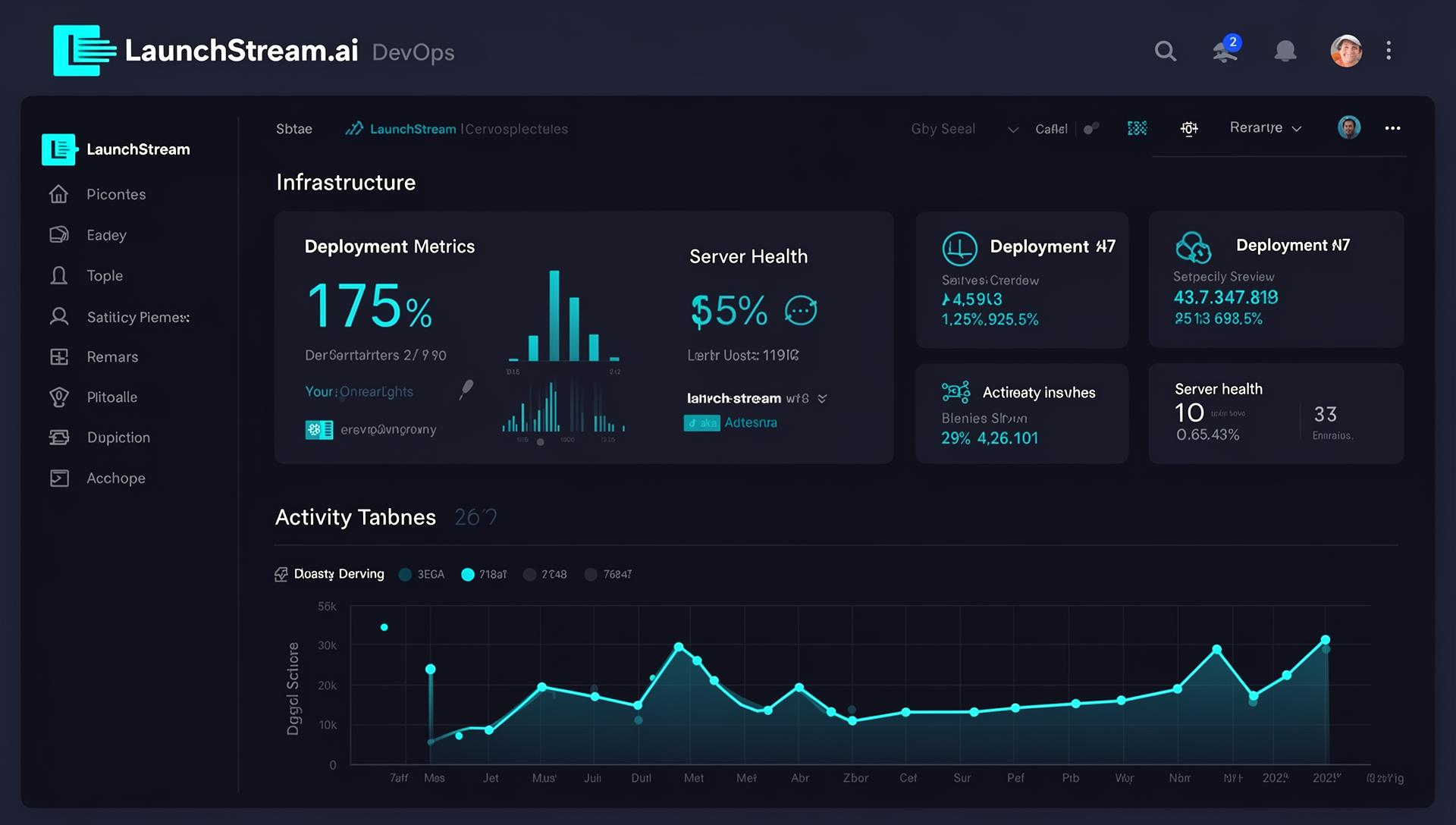Toggle the switch next to Cañel
1456x825 pixels.
tap(1091, 128)
